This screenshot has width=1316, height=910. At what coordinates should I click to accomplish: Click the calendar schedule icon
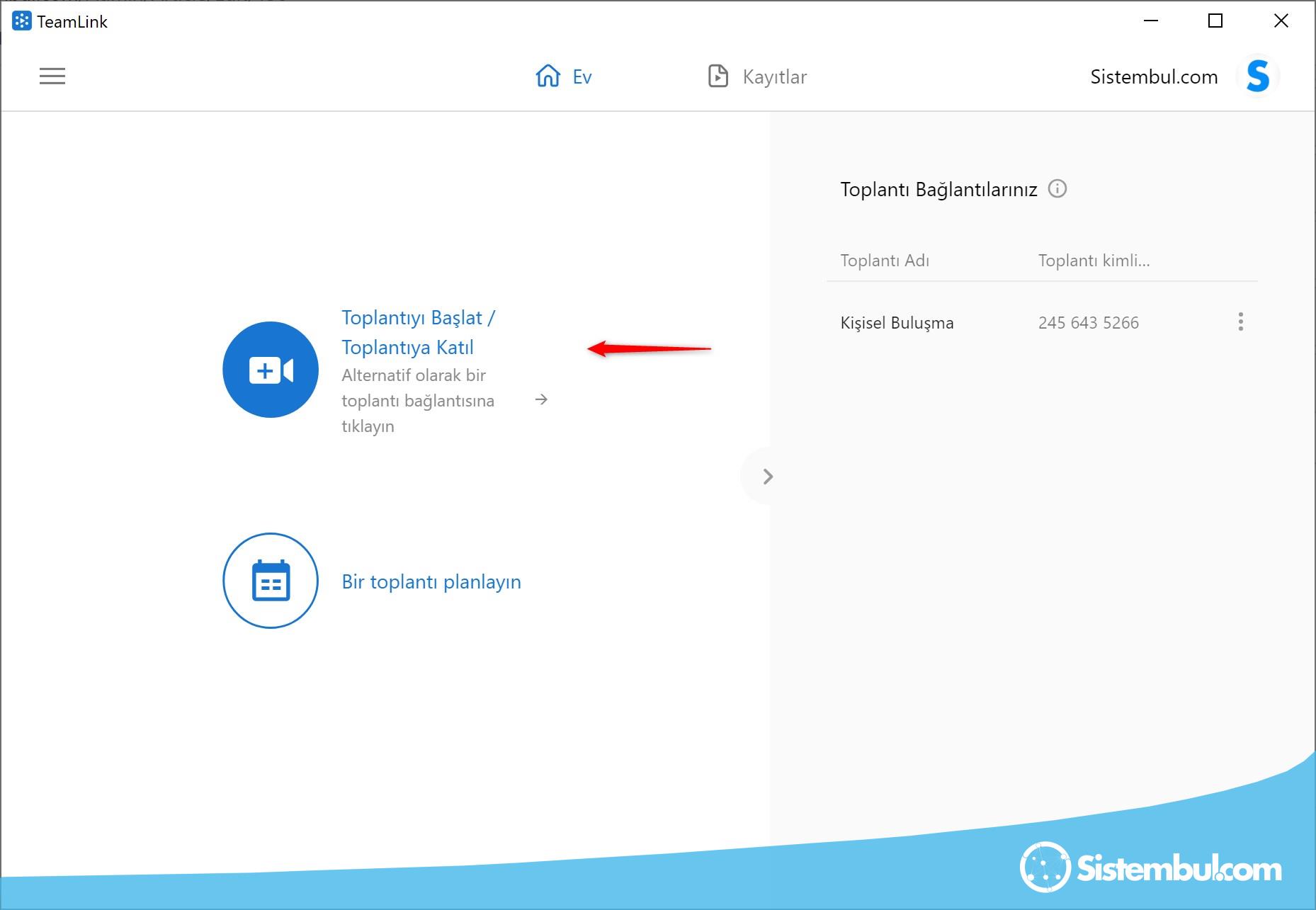click(x=271, y=581)
